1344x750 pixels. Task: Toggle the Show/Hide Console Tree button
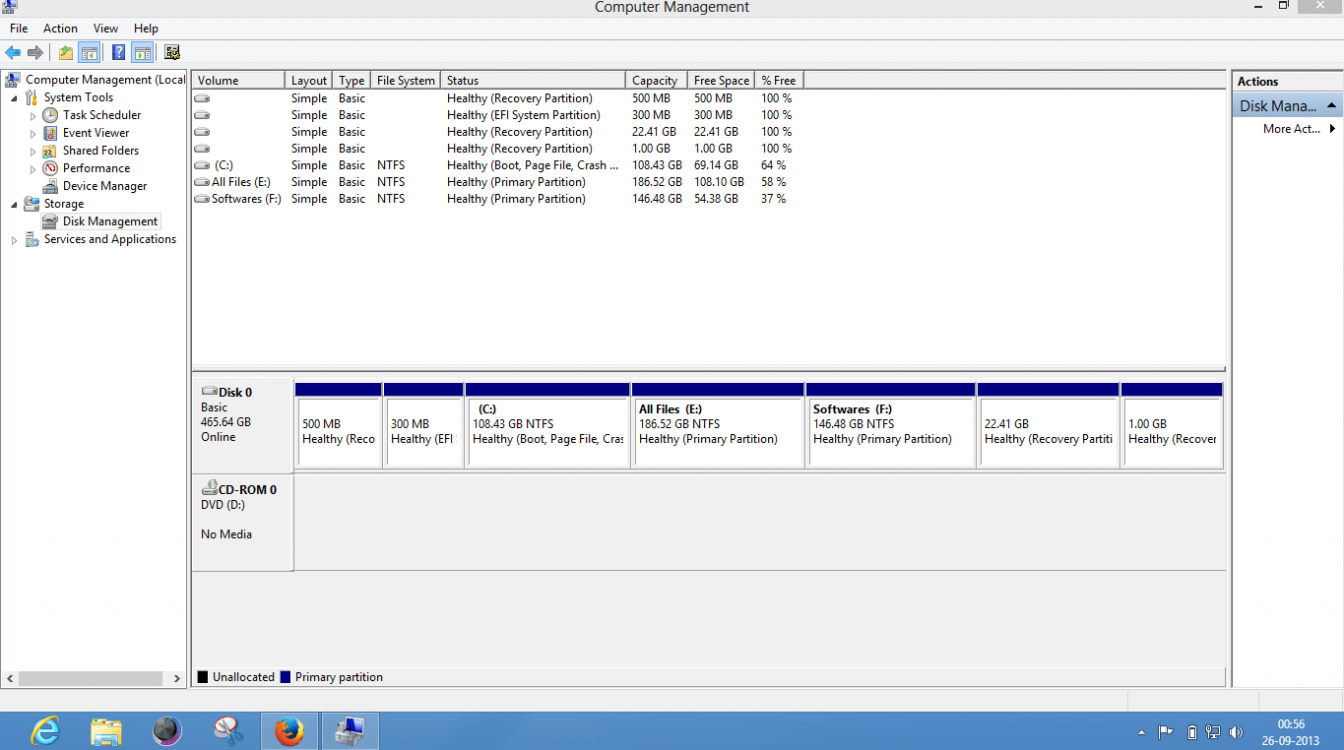[89, 53]
